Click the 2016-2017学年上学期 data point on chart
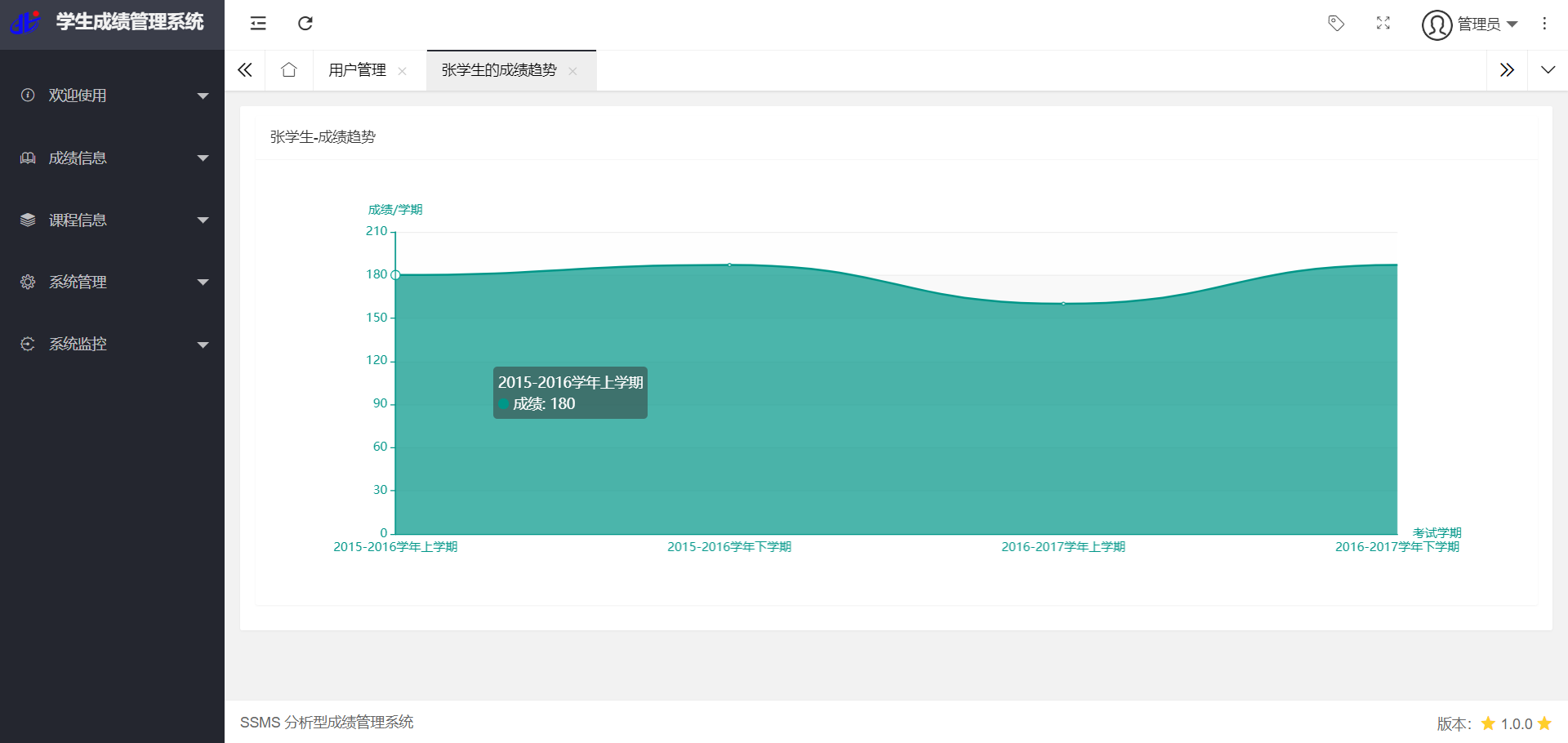Image resolution: width=1568 pixels, height=743 pixels. (1063, 304)
